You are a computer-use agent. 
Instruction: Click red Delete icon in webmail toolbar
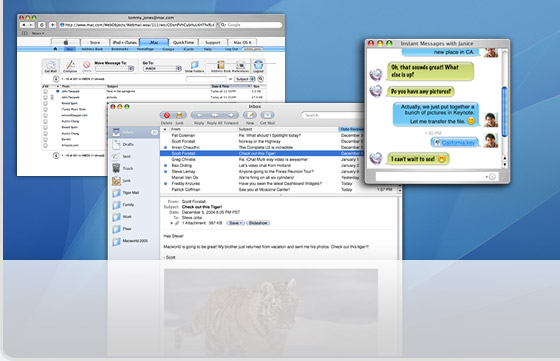(86, 66)
